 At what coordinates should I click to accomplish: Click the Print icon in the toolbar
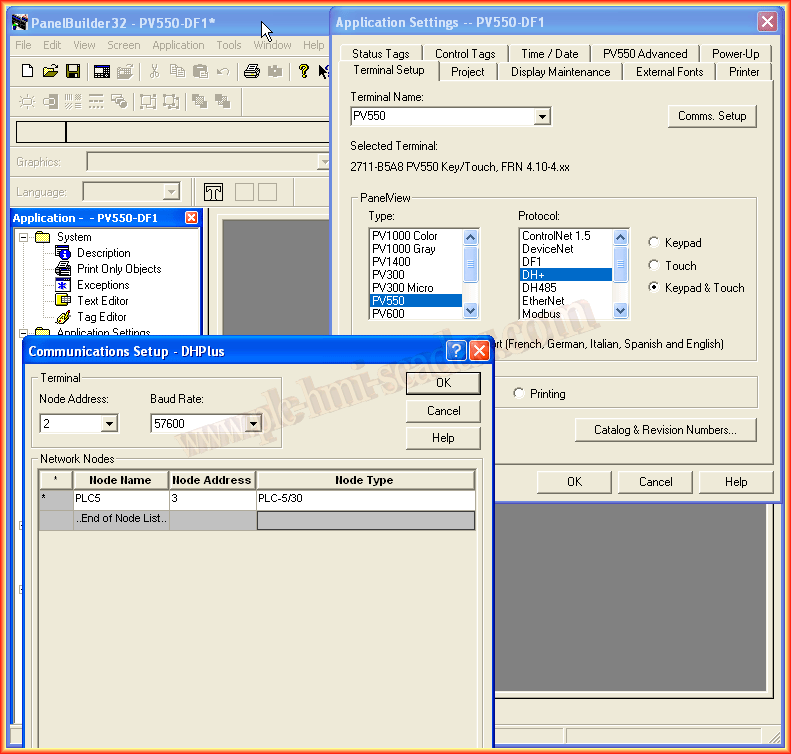point(252,71)
